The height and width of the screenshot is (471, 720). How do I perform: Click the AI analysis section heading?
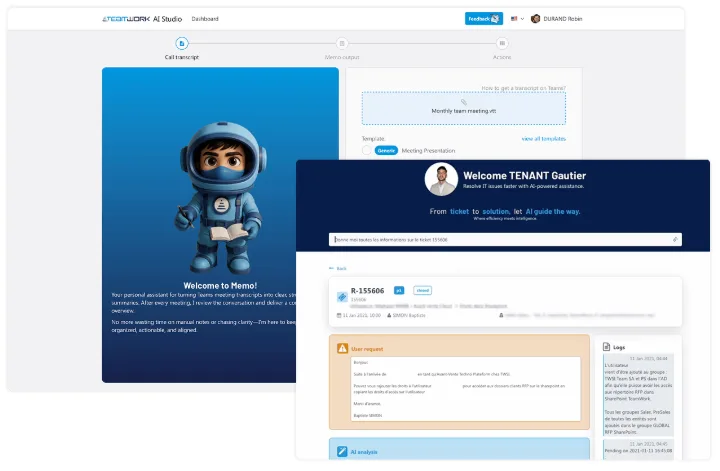[364, 452]
